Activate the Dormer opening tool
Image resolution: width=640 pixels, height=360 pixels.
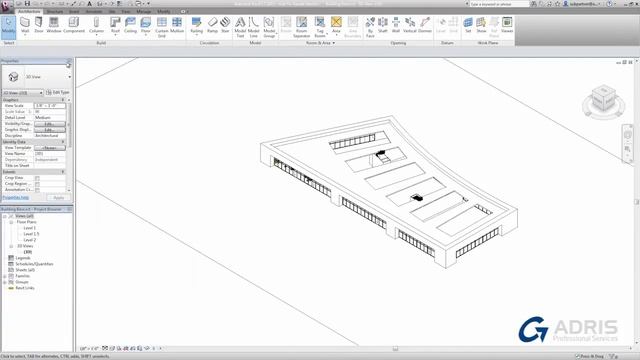pos(424,25)
